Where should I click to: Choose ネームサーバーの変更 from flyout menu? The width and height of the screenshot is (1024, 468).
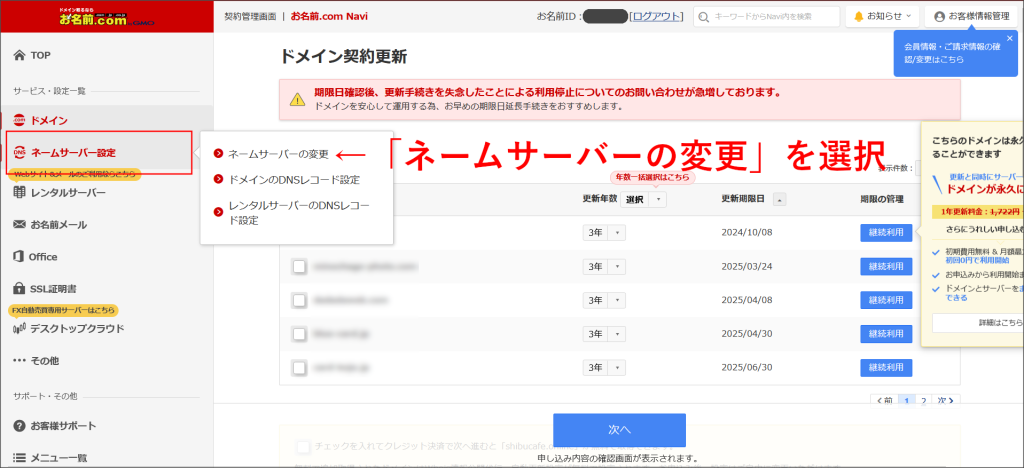278,155
